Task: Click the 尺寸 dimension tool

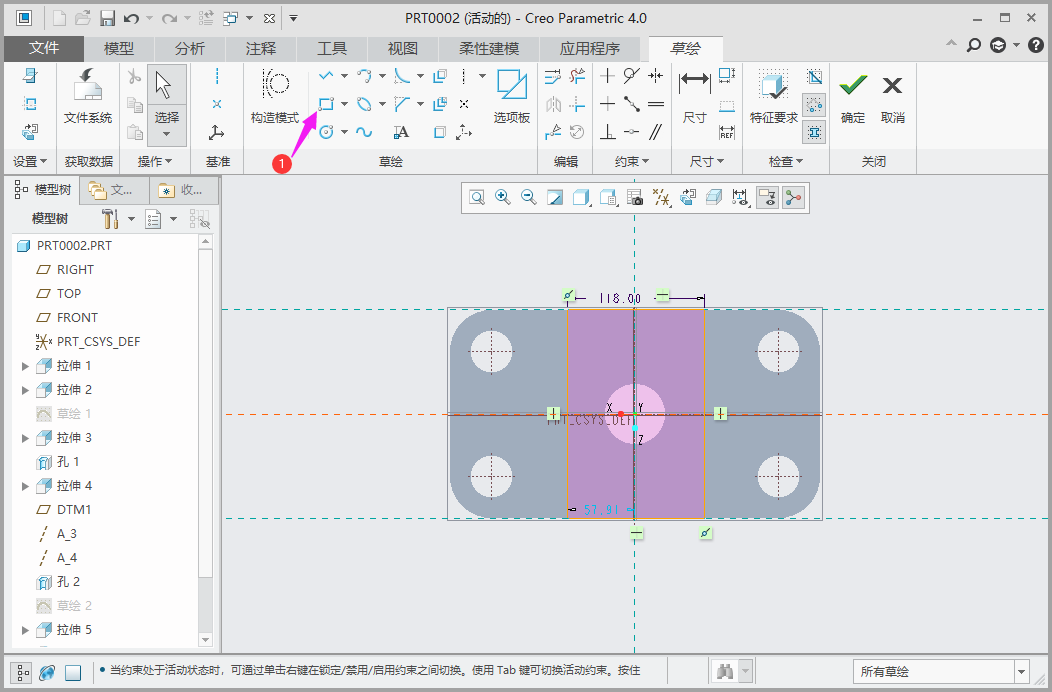Action: pyautogui.click(x=694, y=98)
